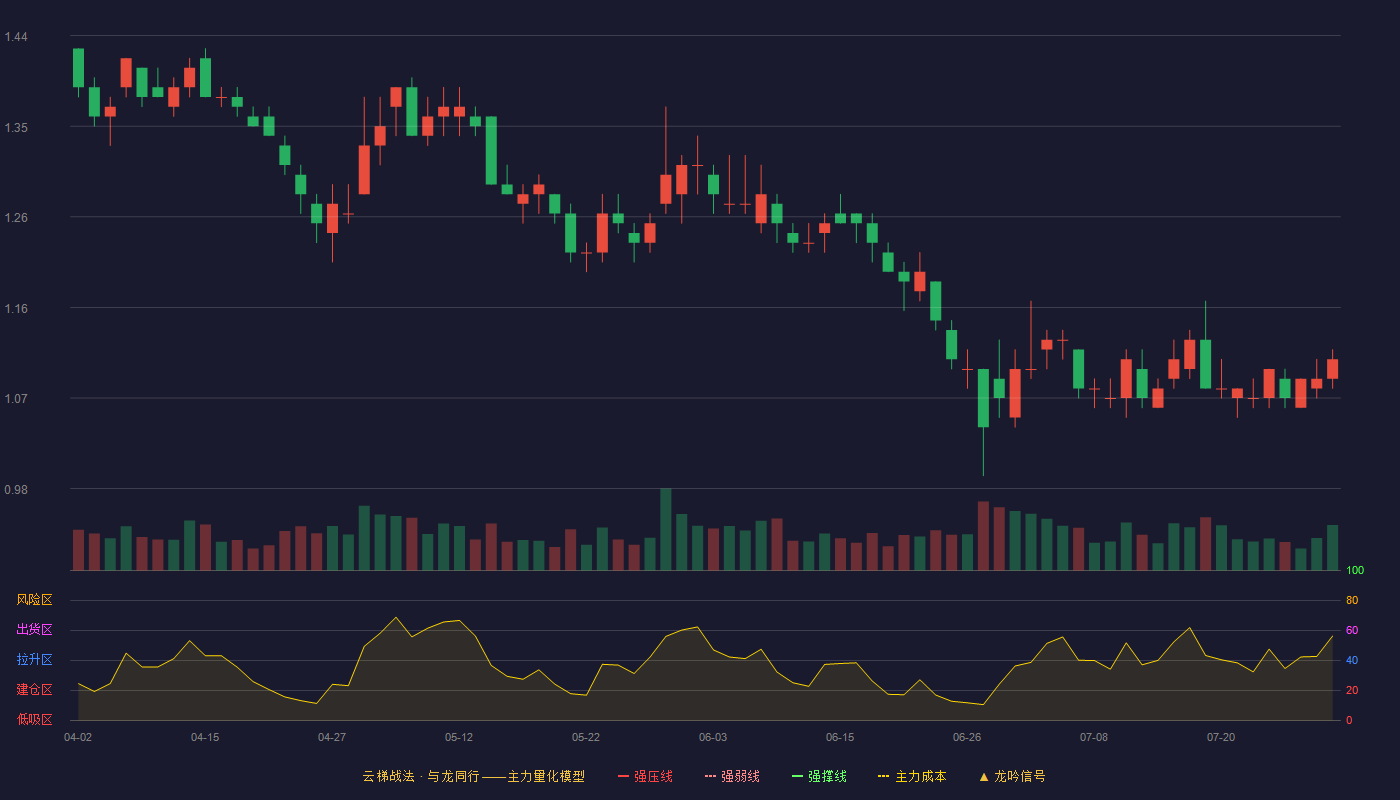Select the 拉升区 zone label
Screen dimensions: 1400x800
34,660
